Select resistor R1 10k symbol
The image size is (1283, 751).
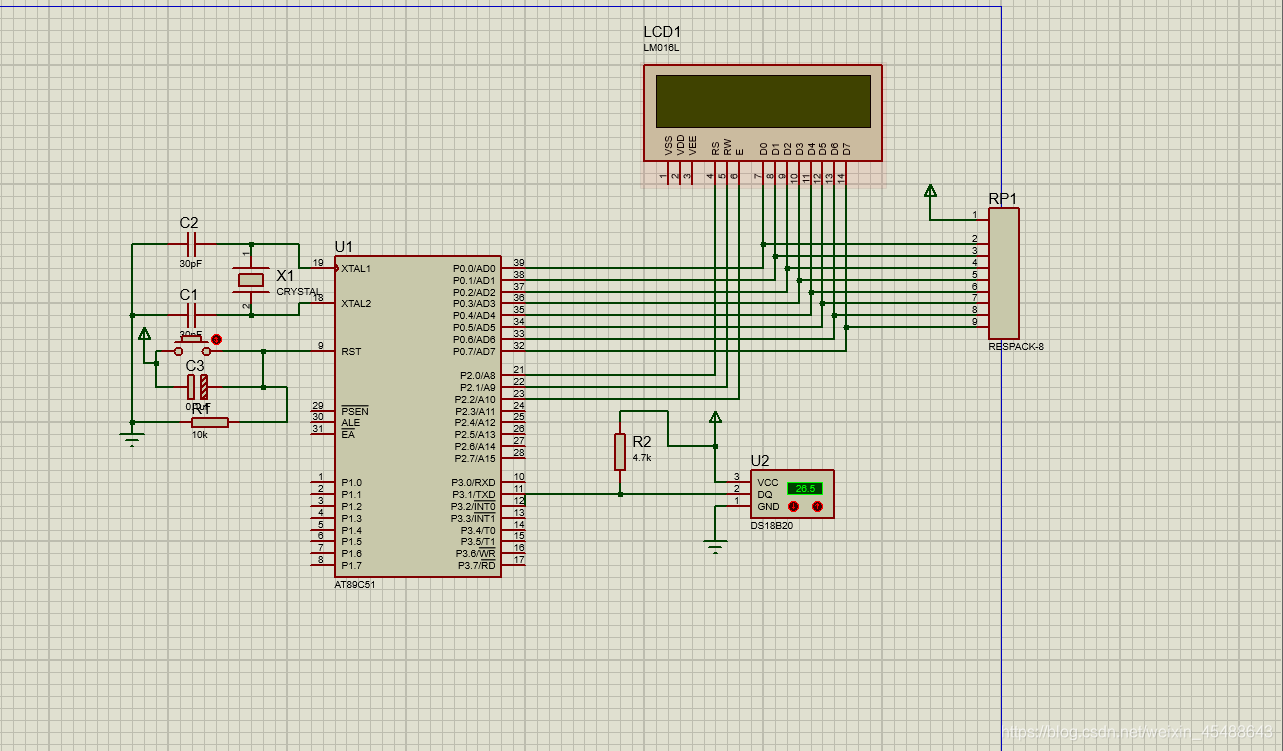209,422
